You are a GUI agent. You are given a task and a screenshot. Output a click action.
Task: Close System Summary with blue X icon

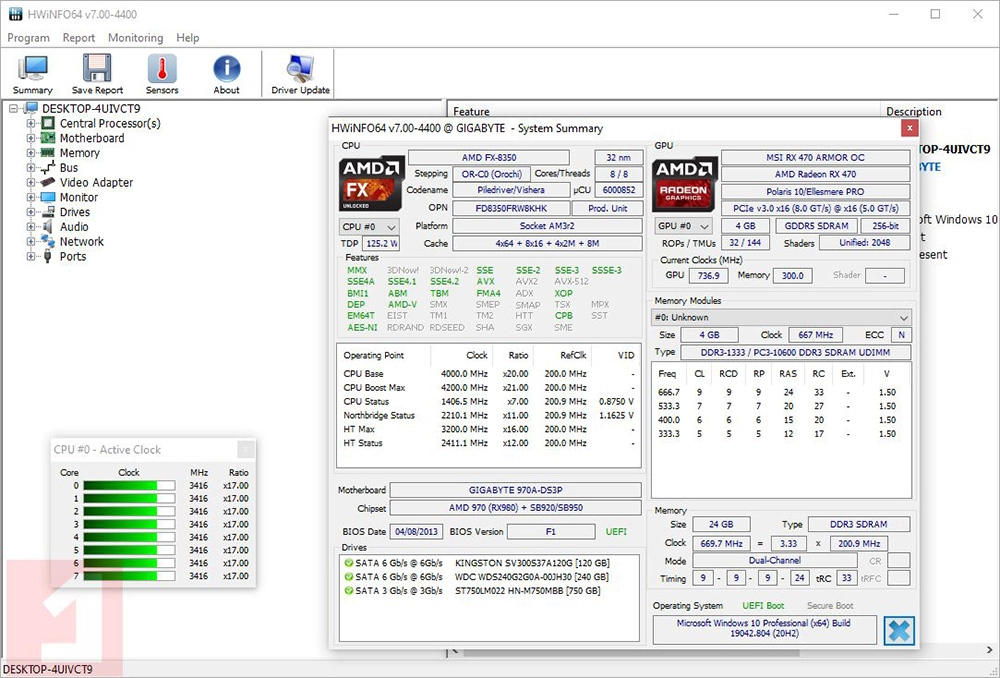(899, 630)
